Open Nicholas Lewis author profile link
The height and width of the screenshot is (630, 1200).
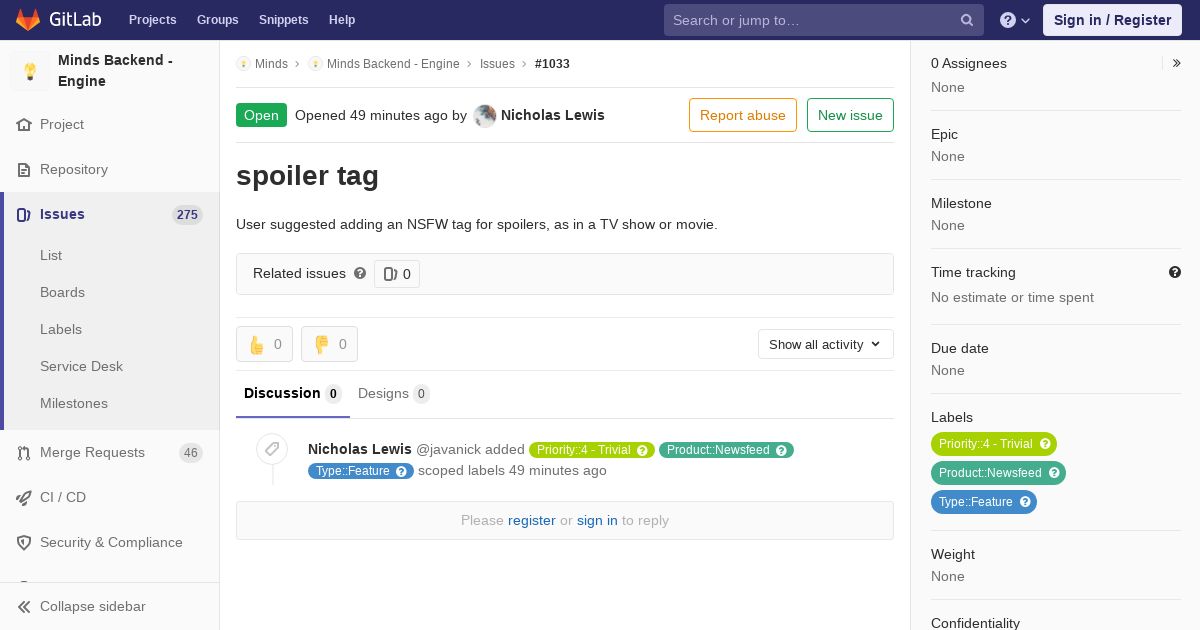553,115
